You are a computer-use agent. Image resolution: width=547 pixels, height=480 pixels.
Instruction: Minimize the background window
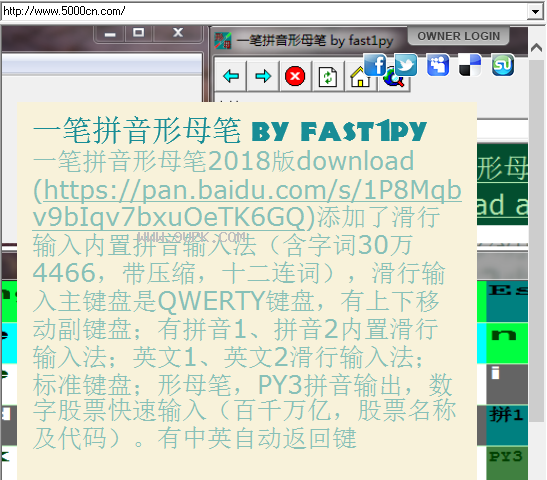tap(110, 33)
